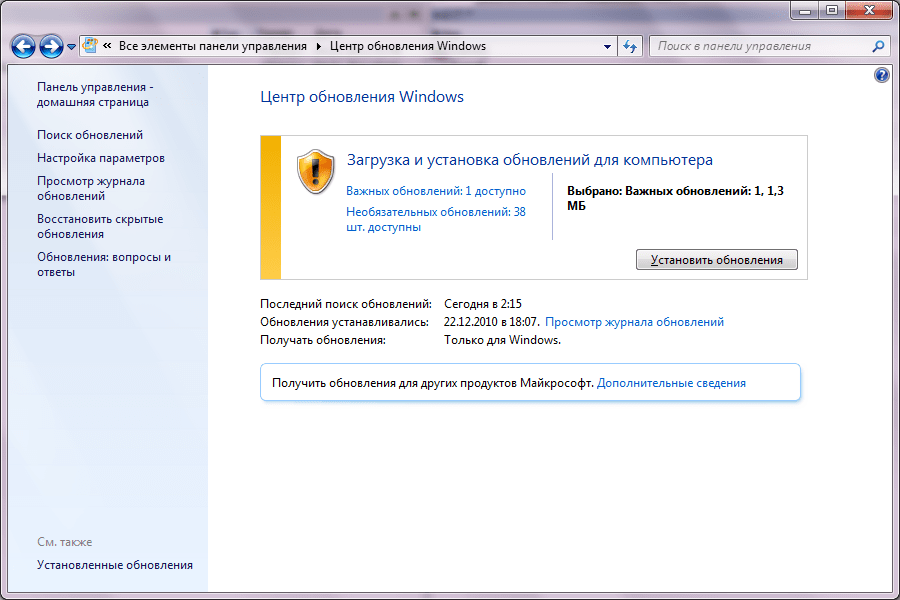900x600 pixels.
Task: Click the Control Panel address bar icon
Action: 90,45
